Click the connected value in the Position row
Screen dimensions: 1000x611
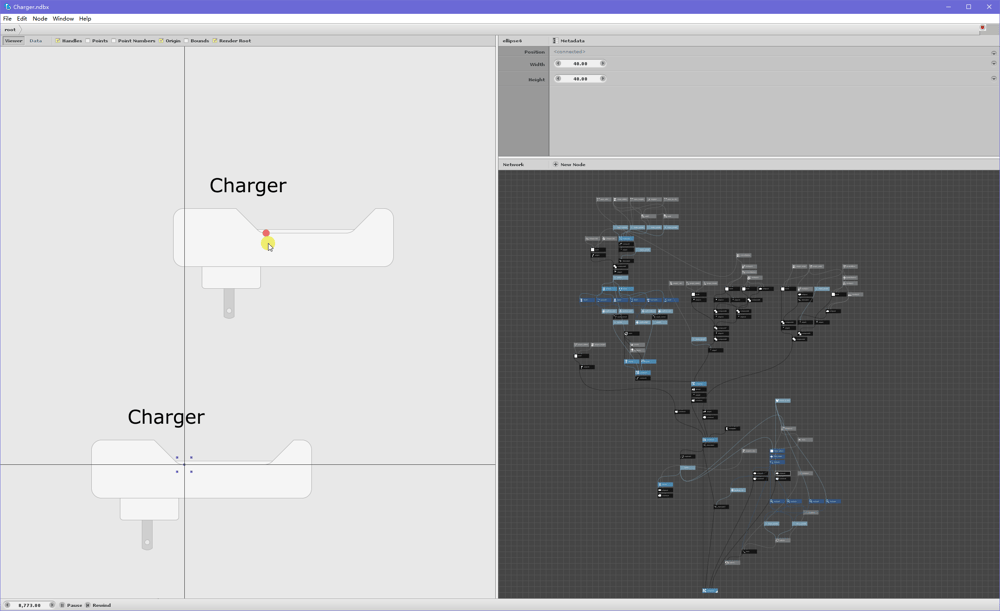(x=569, y=52)
